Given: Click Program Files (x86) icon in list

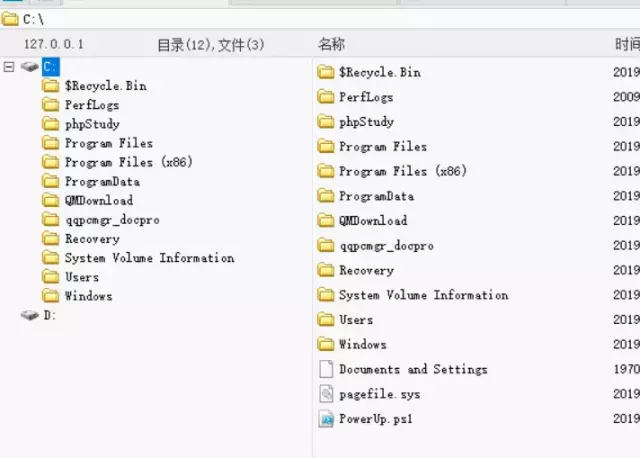Looking at the screenshot, I should (326, 171).
